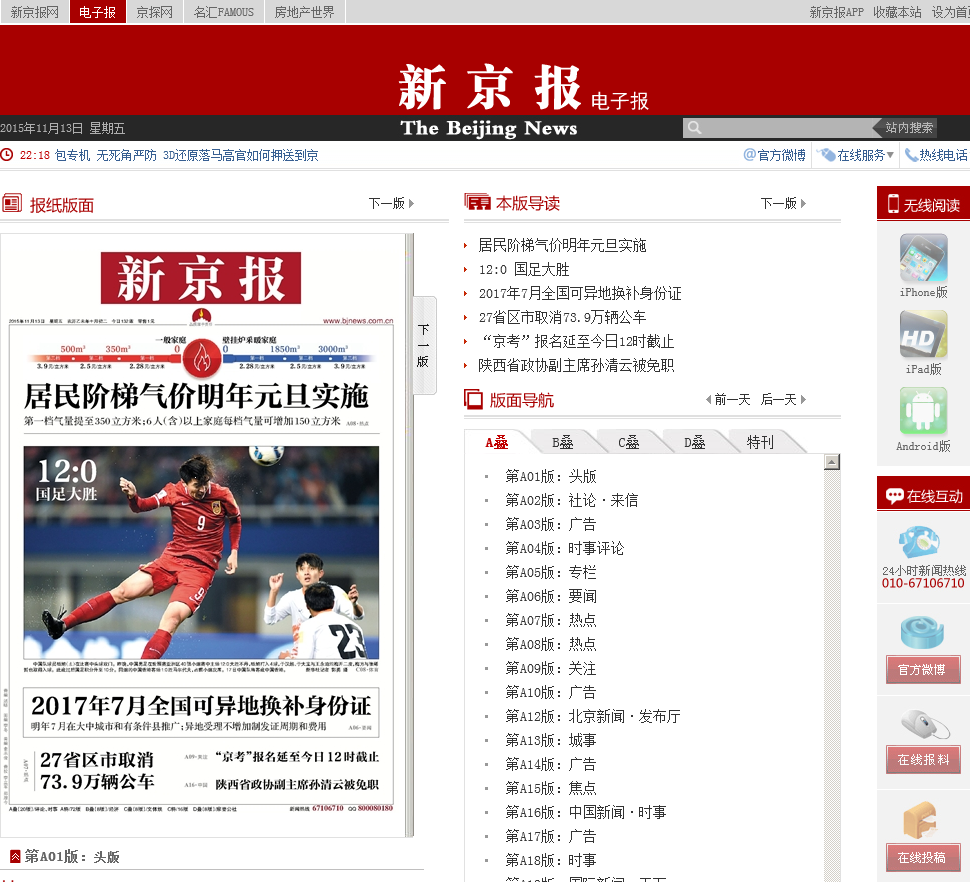970x882 pixels.
Task: Click the 报纸版面 newspaper icon
Action: click(12, 203)
